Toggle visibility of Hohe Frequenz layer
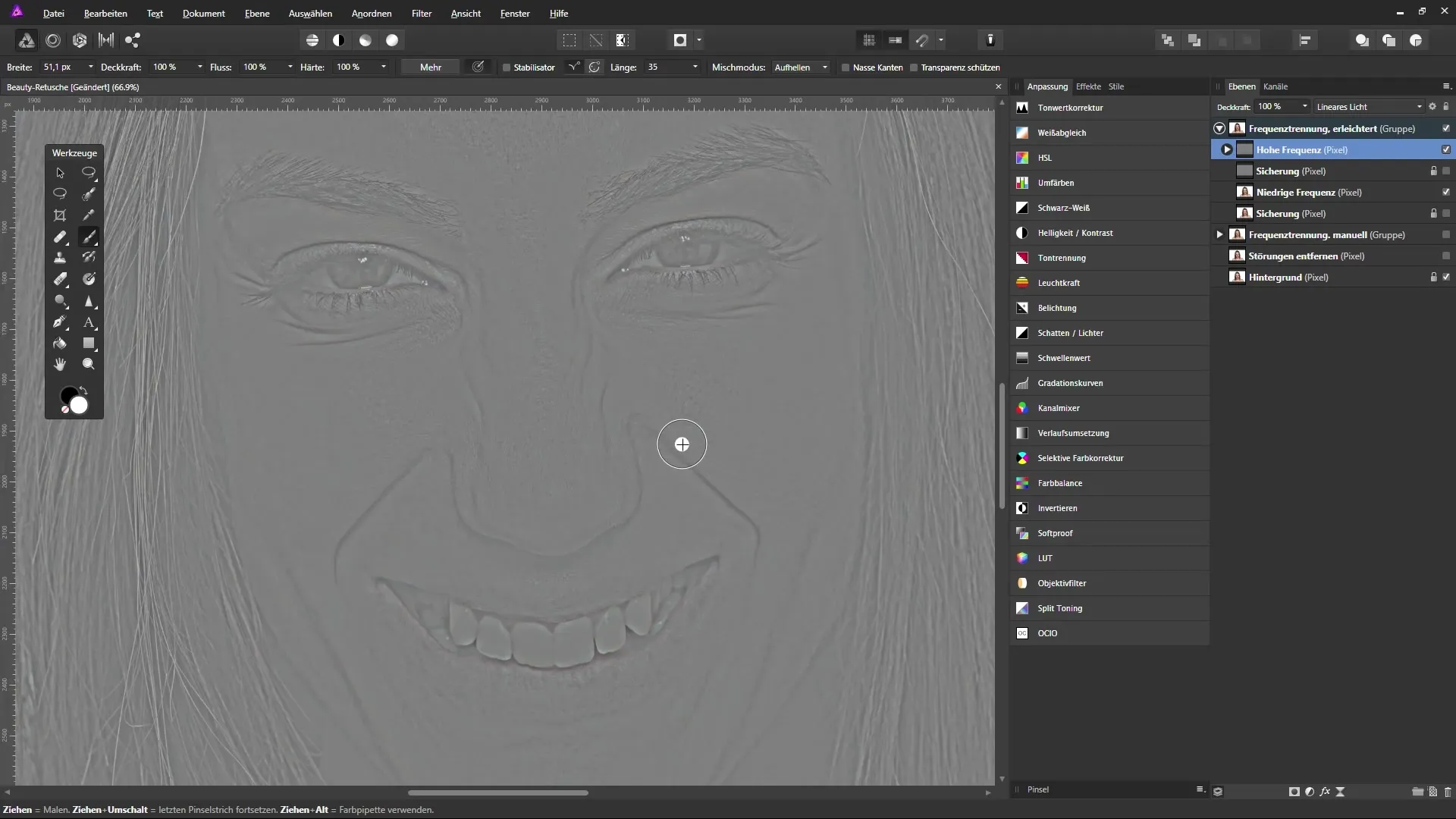This screenshot has width=1456, height=819. click(x=1446, y=149)
